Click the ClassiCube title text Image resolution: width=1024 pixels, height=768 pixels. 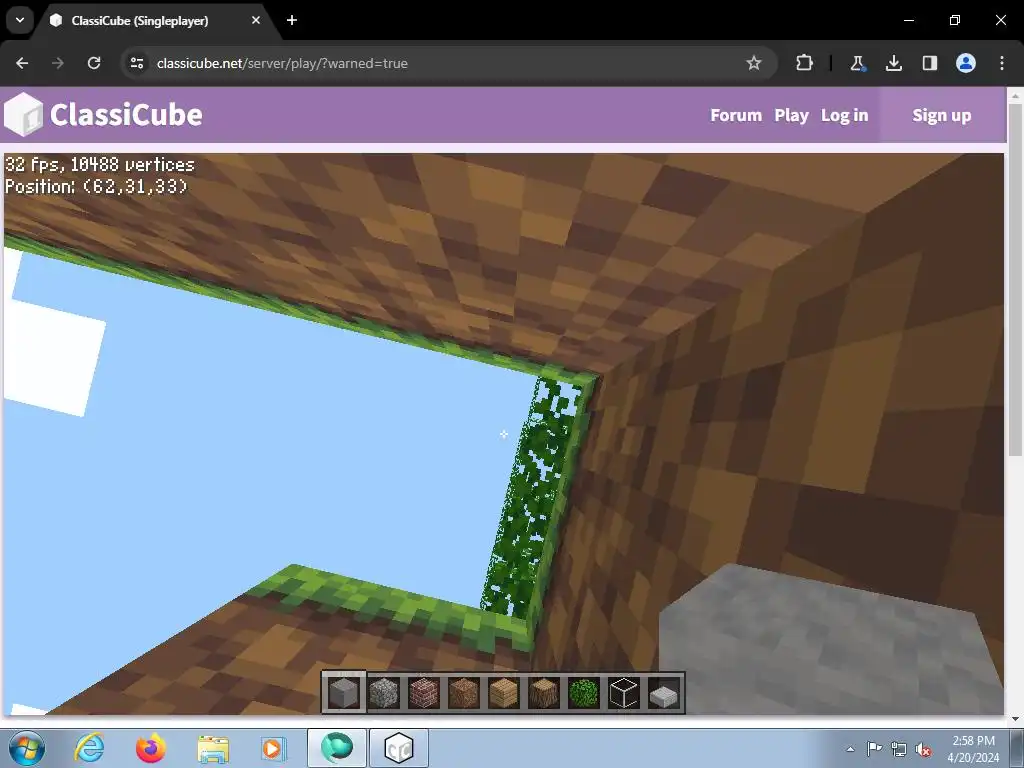pos(126,115)
